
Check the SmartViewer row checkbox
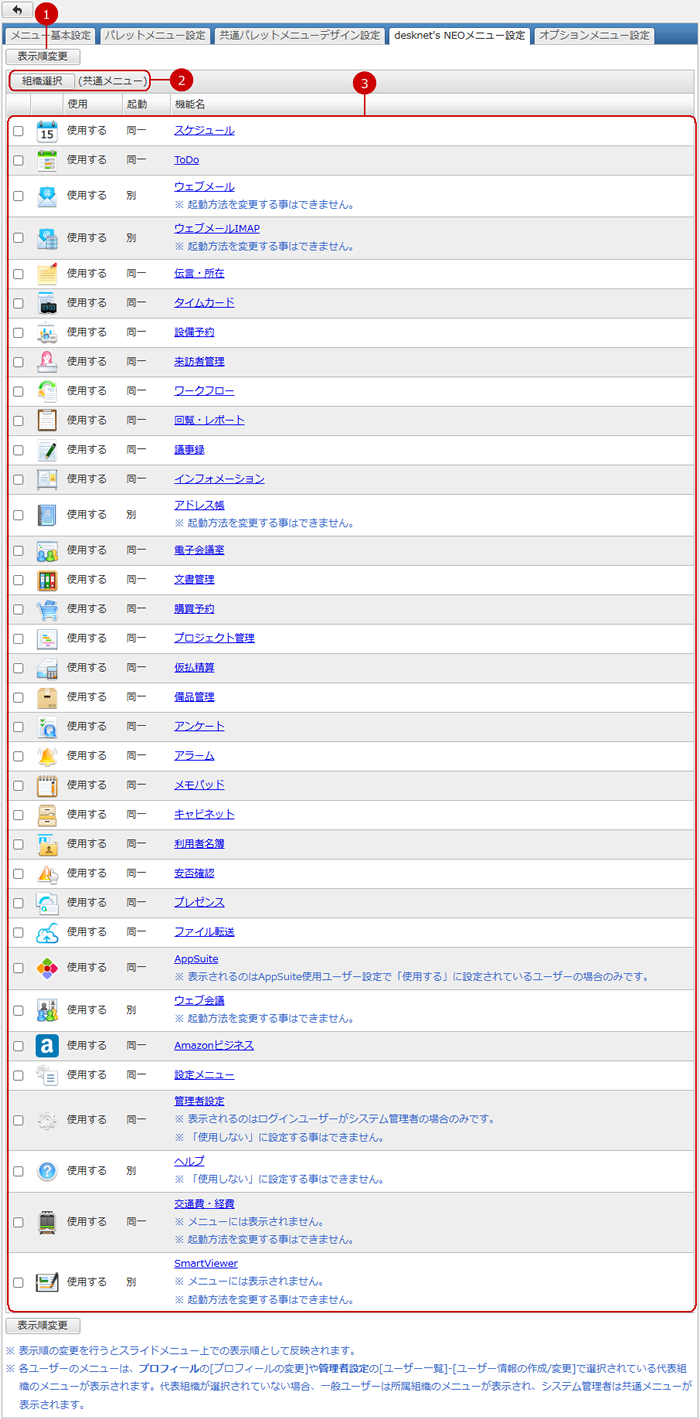point(18,1283)
